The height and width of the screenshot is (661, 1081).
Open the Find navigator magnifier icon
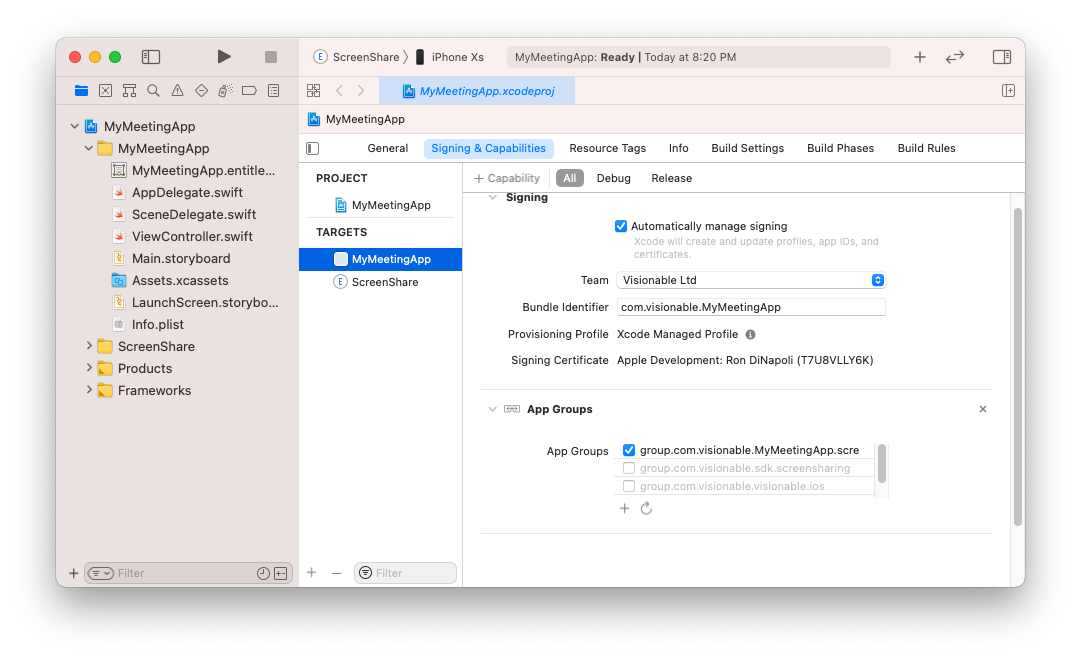pos(153,90)
